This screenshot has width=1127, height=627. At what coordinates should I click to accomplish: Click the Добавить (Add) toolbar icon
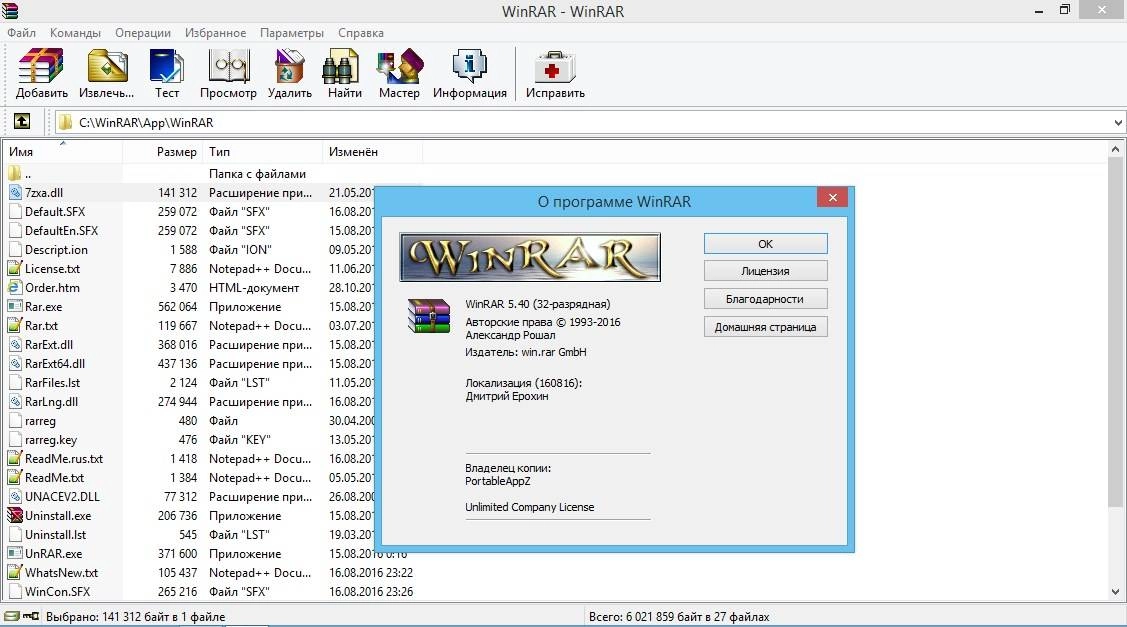pyautogui.click(x=41, y=73)
